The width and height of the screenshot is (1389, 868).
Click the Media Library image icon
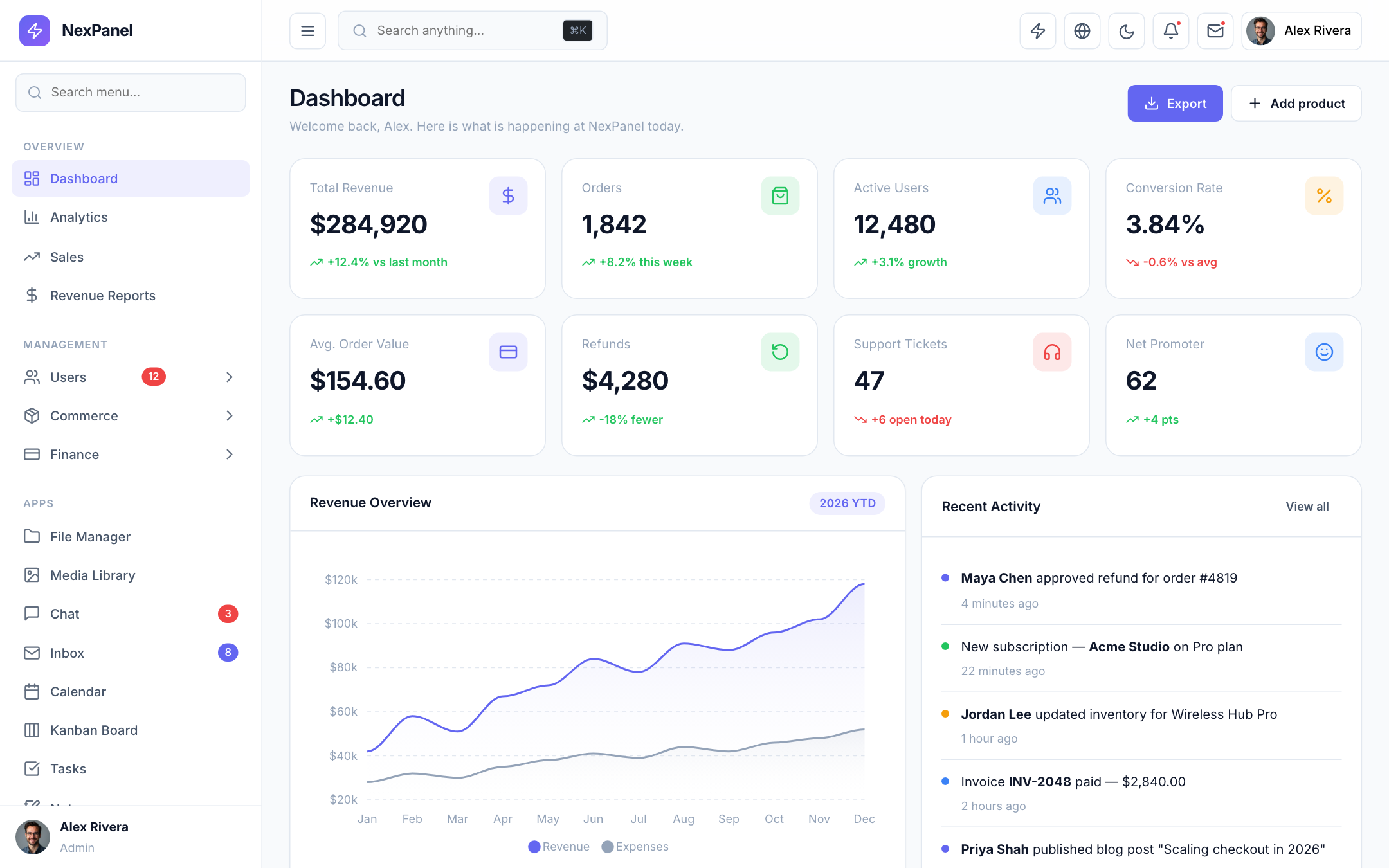point(32,575)
